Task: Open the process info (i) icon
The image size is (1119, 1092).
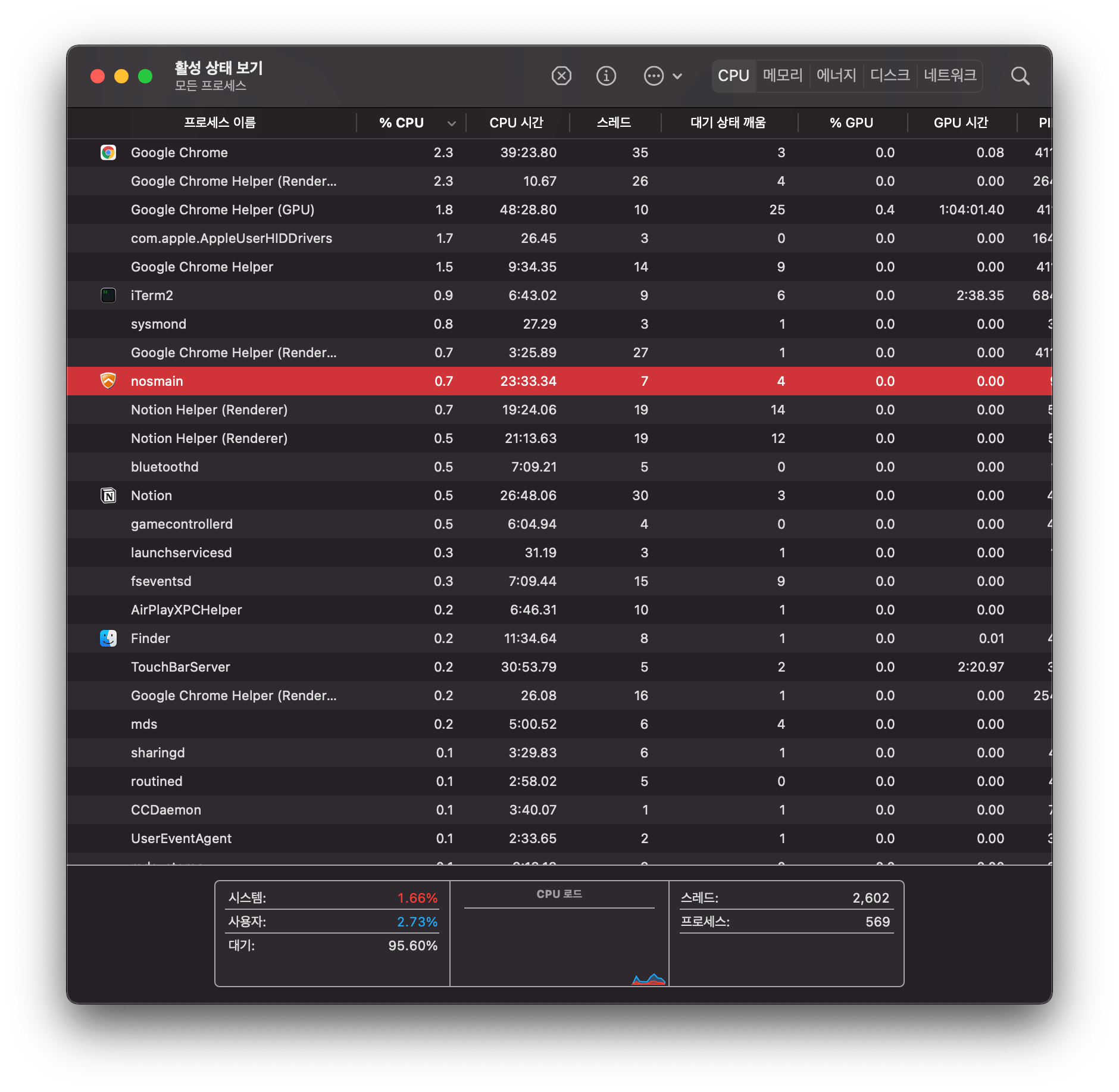Action: pyautogui.click(x=606, y=76)
